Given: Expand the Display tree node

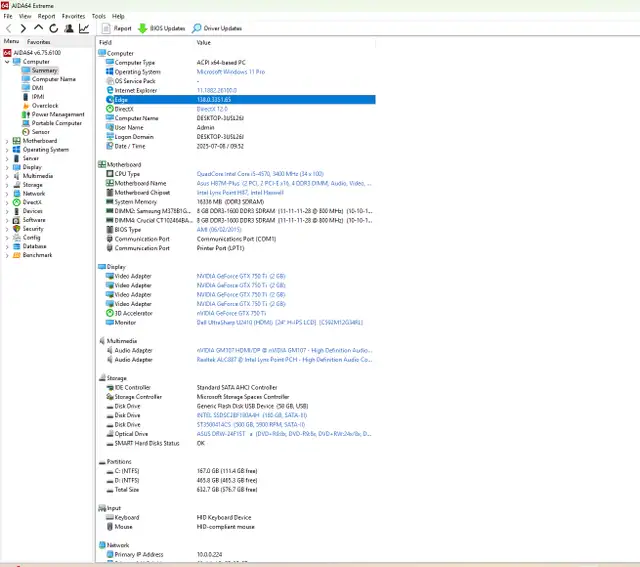Looking at the screenshot, I should tap(7, 167).
